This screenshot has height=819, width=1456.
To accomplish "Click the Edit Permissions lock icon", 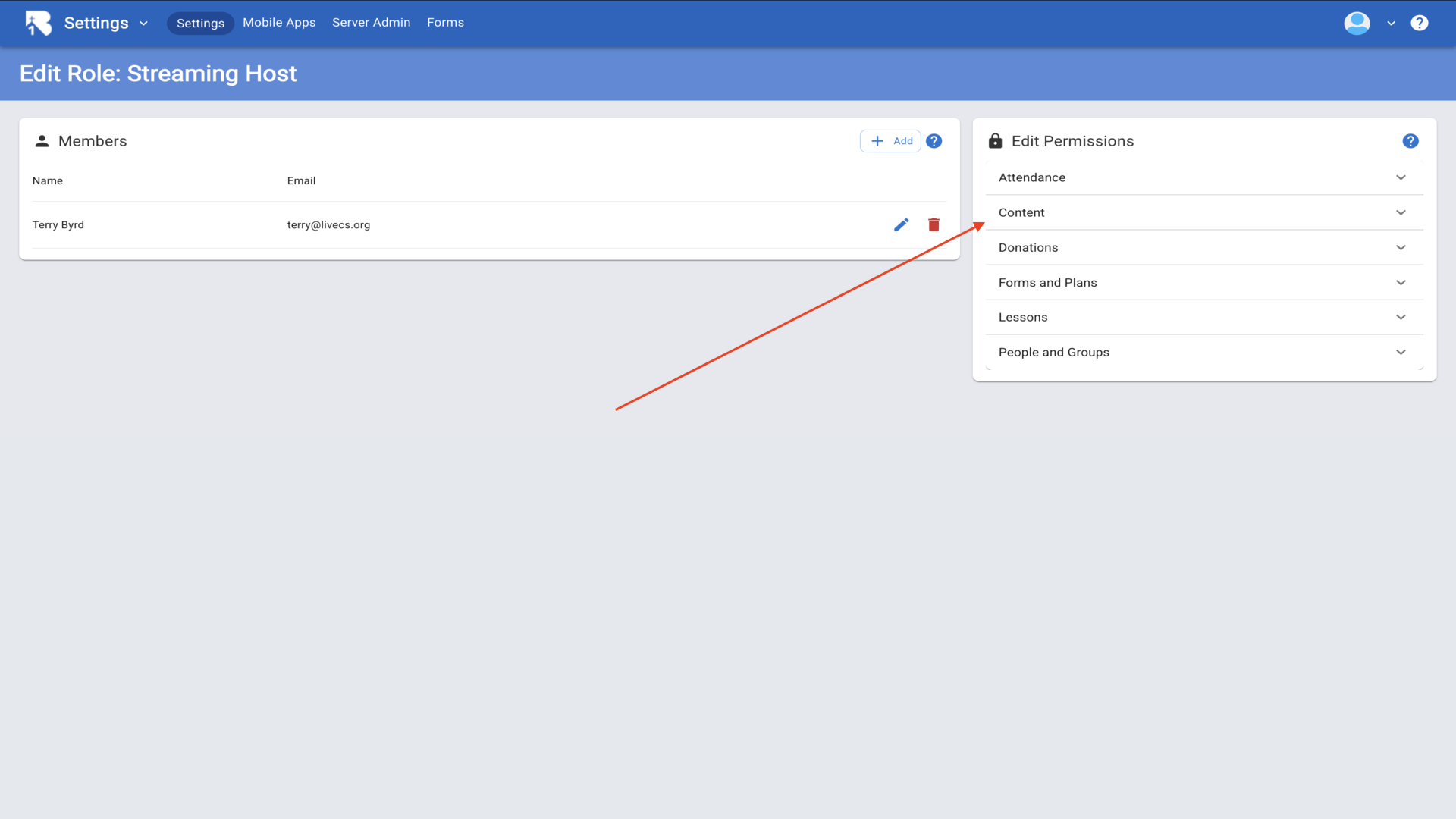I will click(995, 141).
